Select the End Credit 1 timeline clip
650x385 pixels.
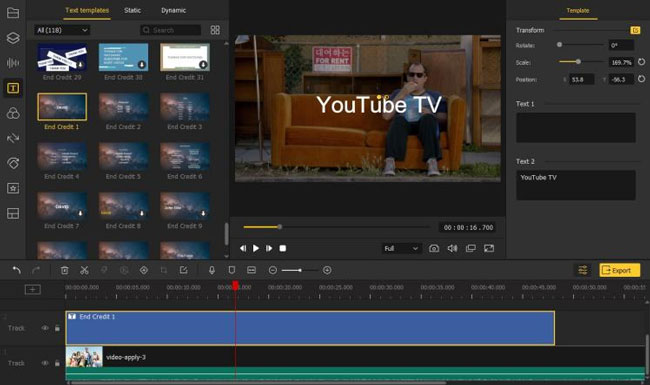coord(310,328)
